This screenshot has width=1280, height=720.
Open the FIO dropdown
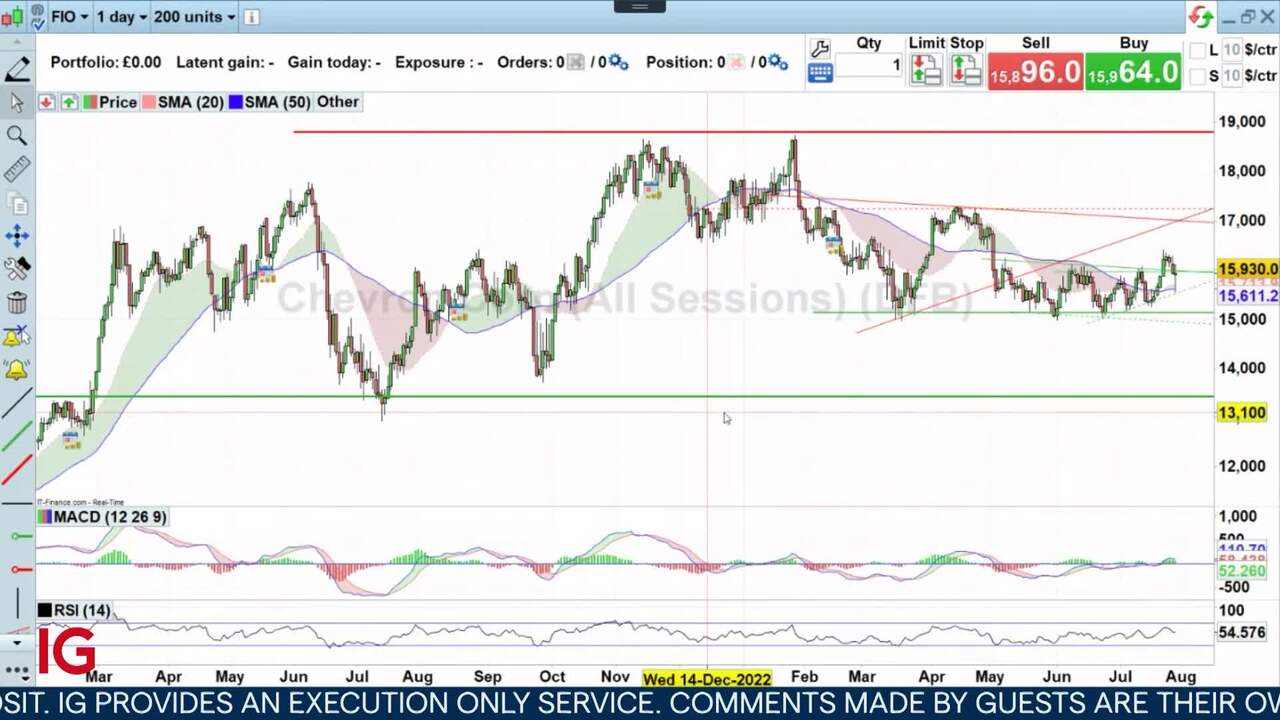pos(69,17)
